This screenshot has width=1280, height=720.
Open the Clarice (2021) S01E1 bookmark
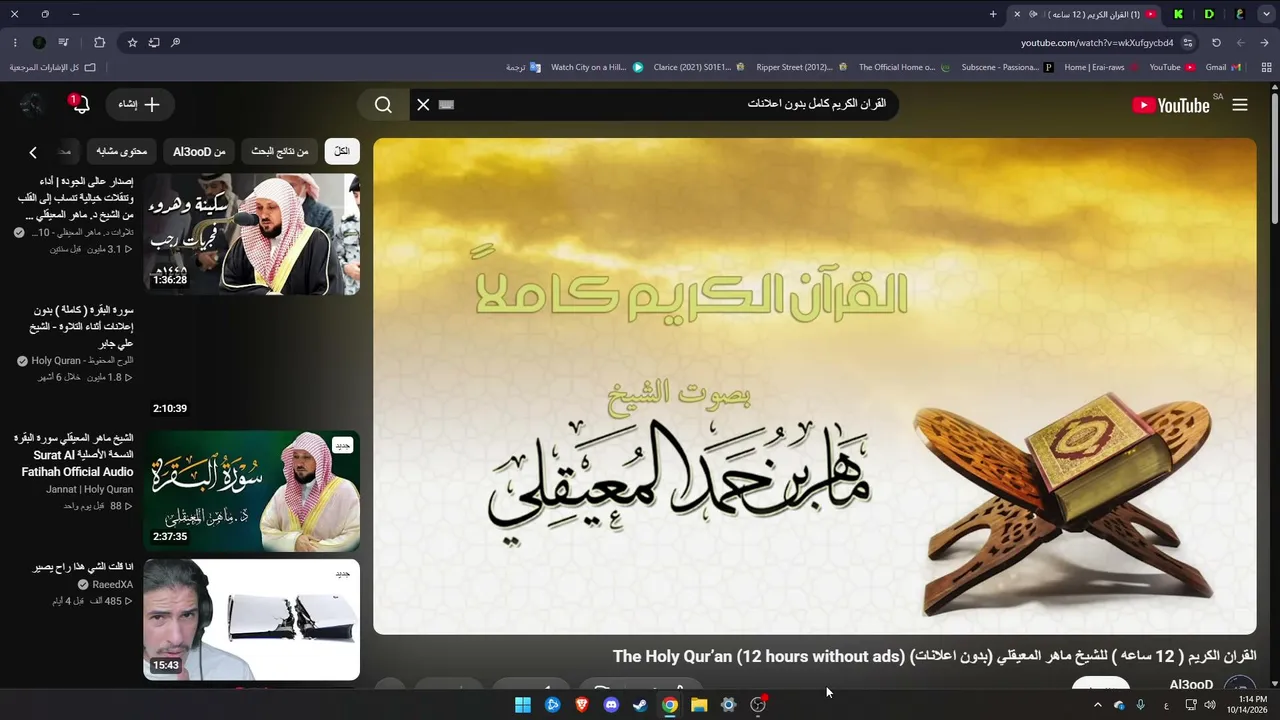click(x=699, y=67)
